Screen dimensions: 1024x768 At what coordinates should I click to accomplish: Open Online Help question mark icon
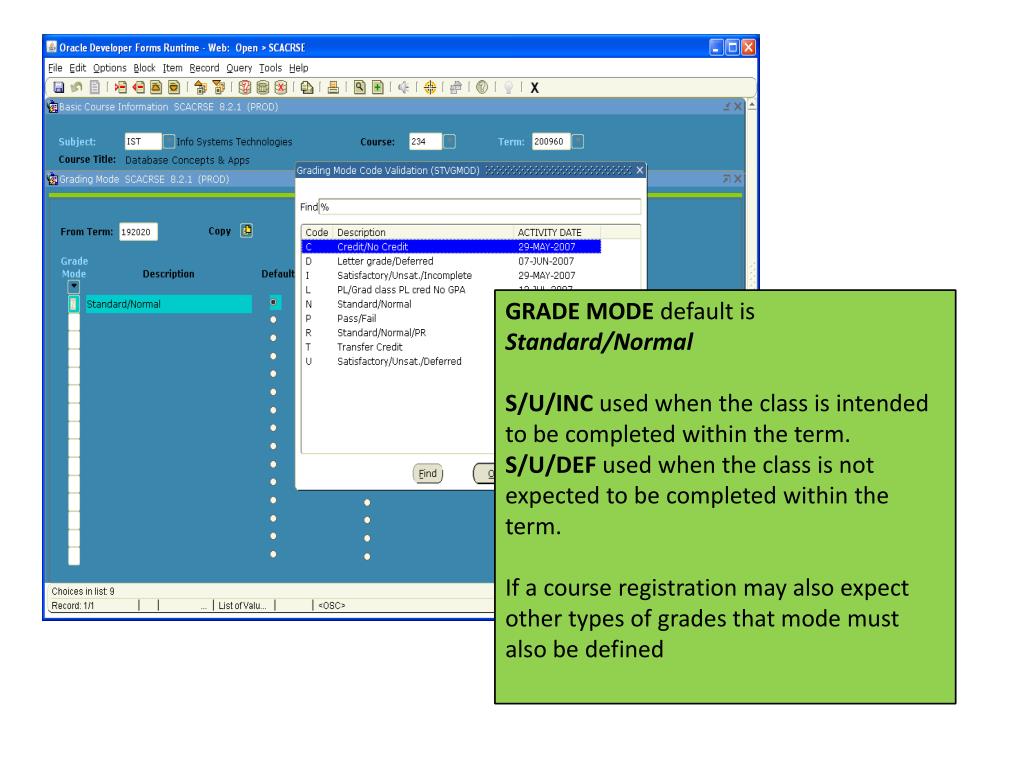482,87
